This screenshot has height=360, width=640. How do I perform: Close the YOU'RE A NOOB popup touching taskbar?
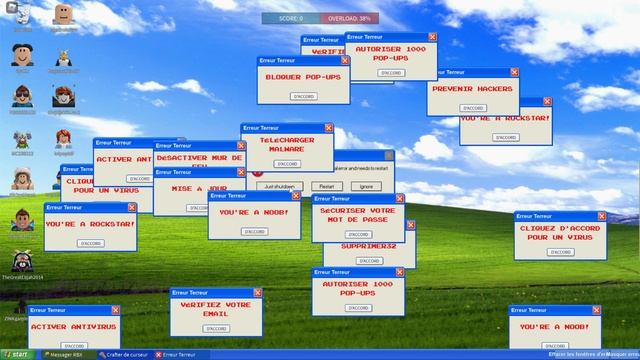(x=596, y=310)
